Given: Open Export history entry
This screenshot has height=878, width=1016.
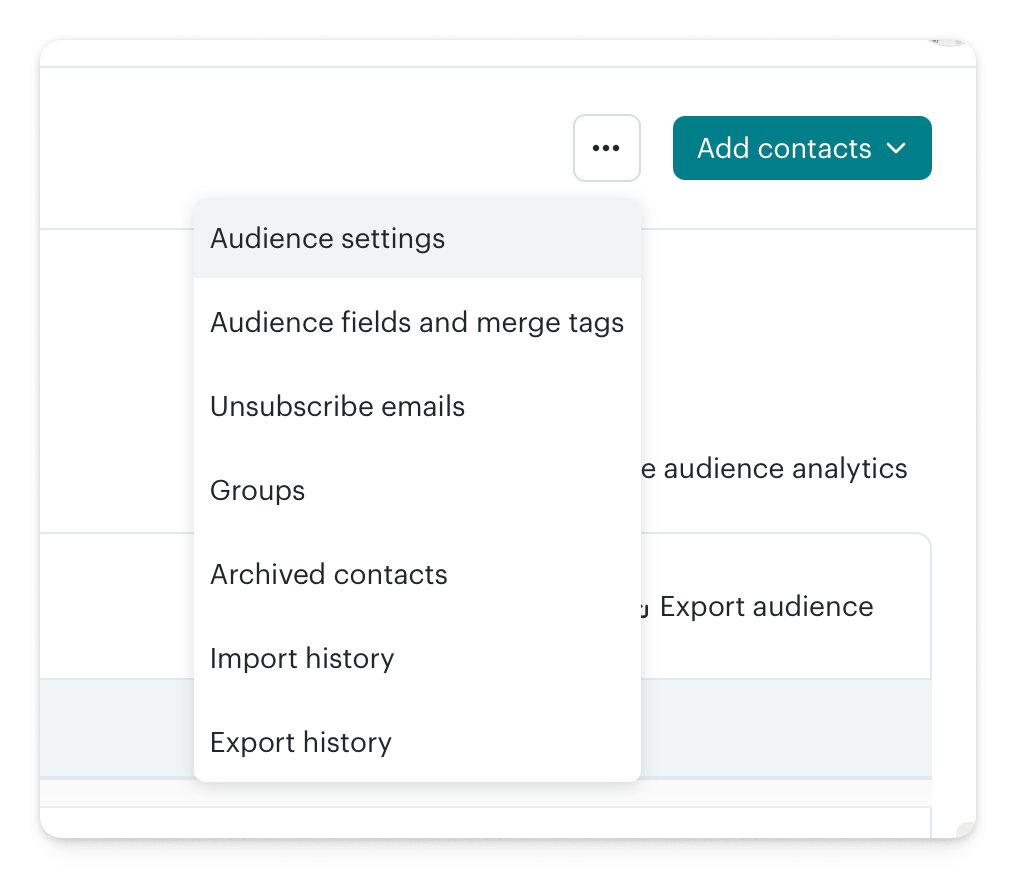Looking at the screenshot, I should click(300, 743).
